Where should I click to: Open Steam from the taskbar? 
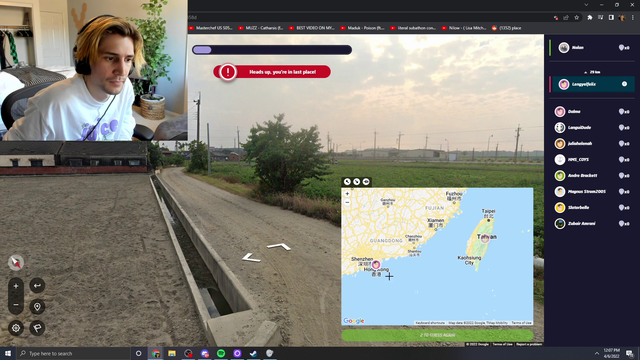coord(253,353)
